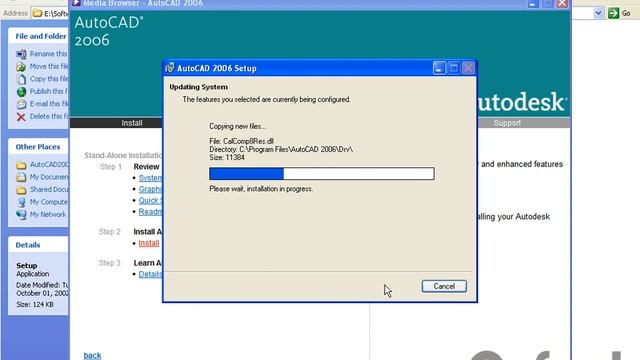Click the Go arrow icon in address bar
Screen dimensions: 640x360
click(x=613, y=13)
